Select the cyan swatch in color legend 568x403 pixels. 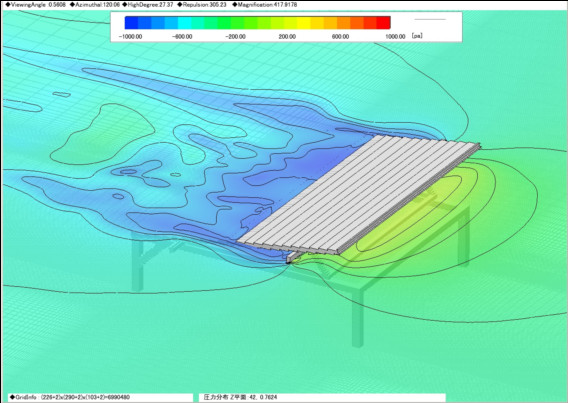pyautogui.click(x=184, y=22)
